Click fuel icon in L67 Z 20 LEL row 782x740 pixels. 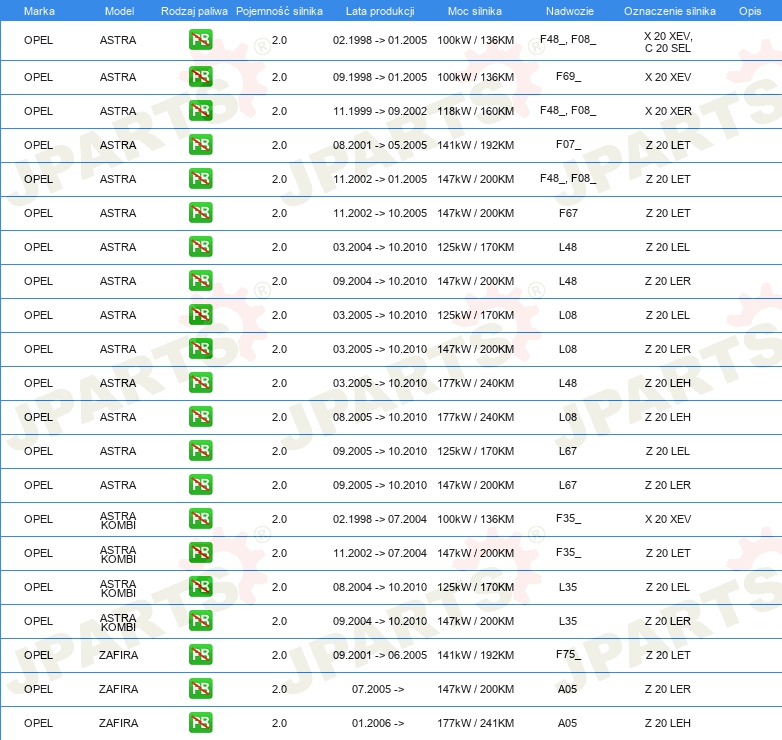tap(200, 451)
